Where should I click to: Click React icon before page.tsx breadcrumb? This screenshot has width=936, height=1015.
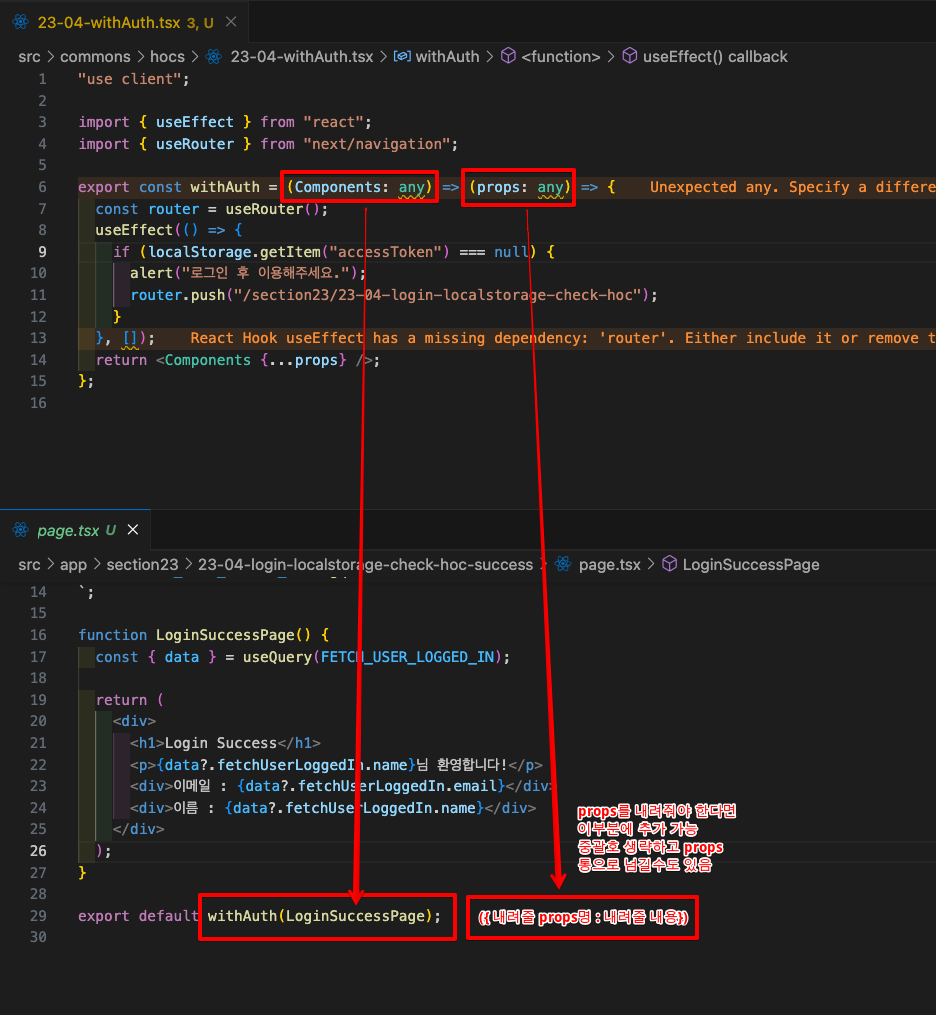click(563, 564)
